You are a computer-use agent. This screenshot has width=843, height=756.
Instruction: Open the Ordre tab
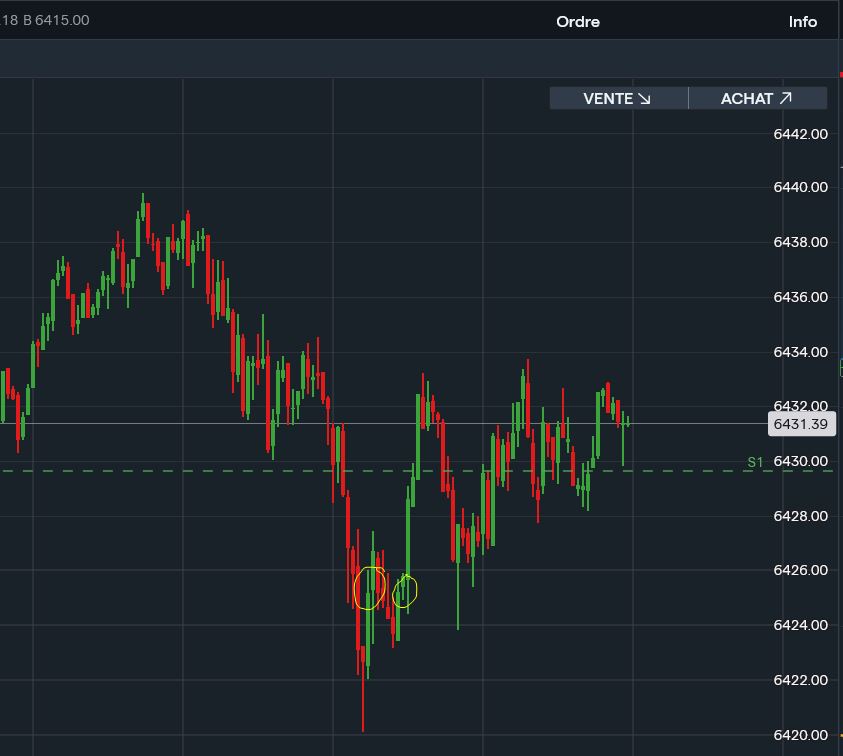pos(578,22)
